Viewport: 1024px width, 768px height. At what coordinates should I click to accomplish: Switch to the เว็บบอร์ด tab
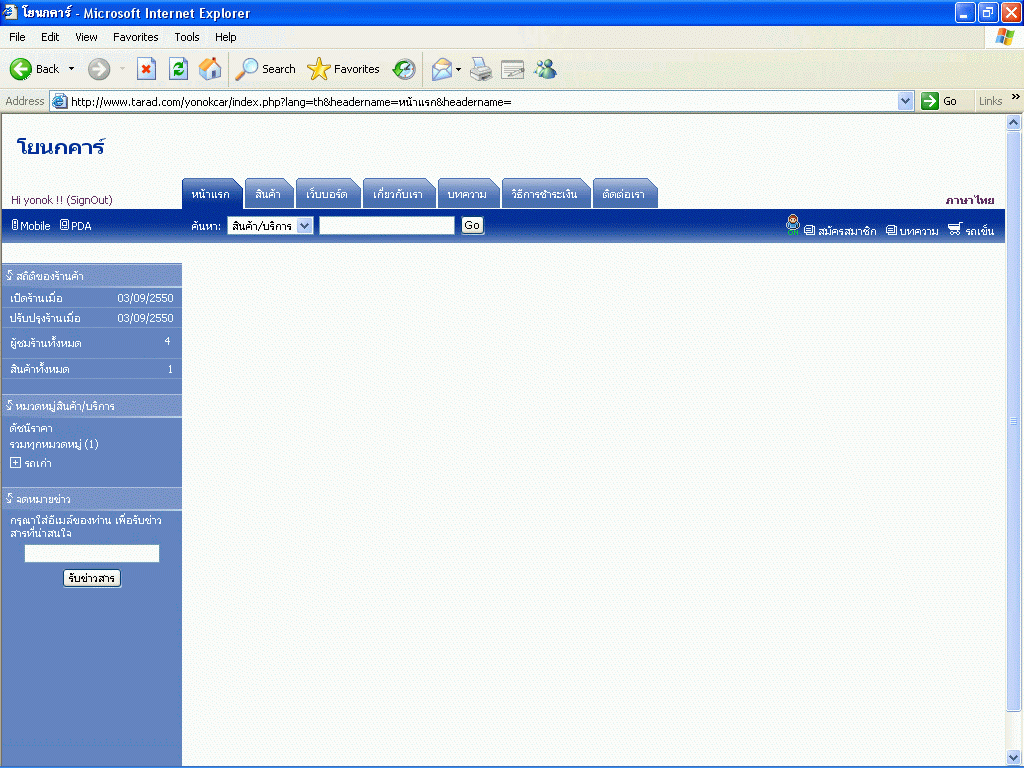coord(327,194)
